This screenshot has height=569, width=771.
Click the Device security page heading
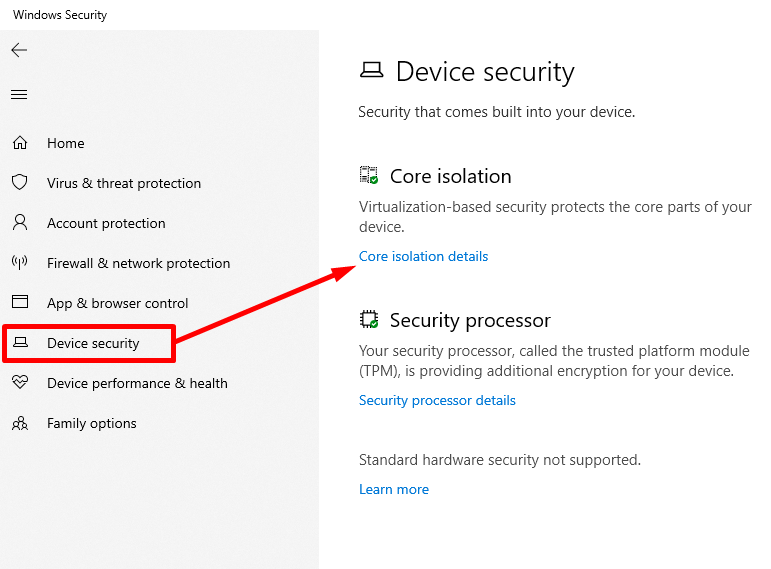pos(485,72)
